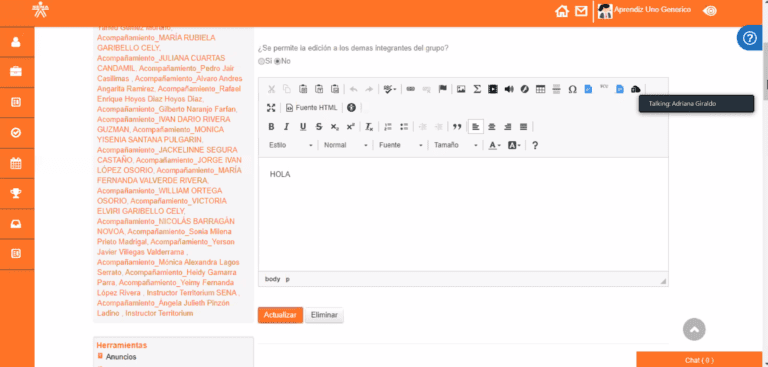Open the background color picker

[x=514, y=146]
